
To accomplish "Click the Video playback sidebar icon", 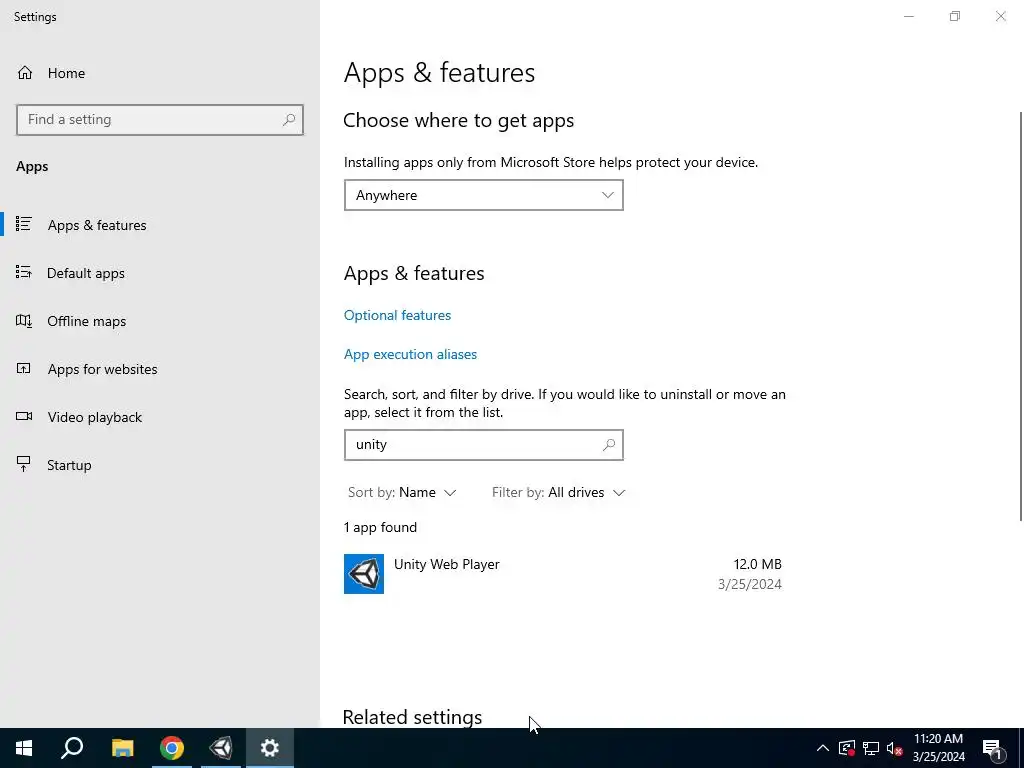I will tap(24, 417).
